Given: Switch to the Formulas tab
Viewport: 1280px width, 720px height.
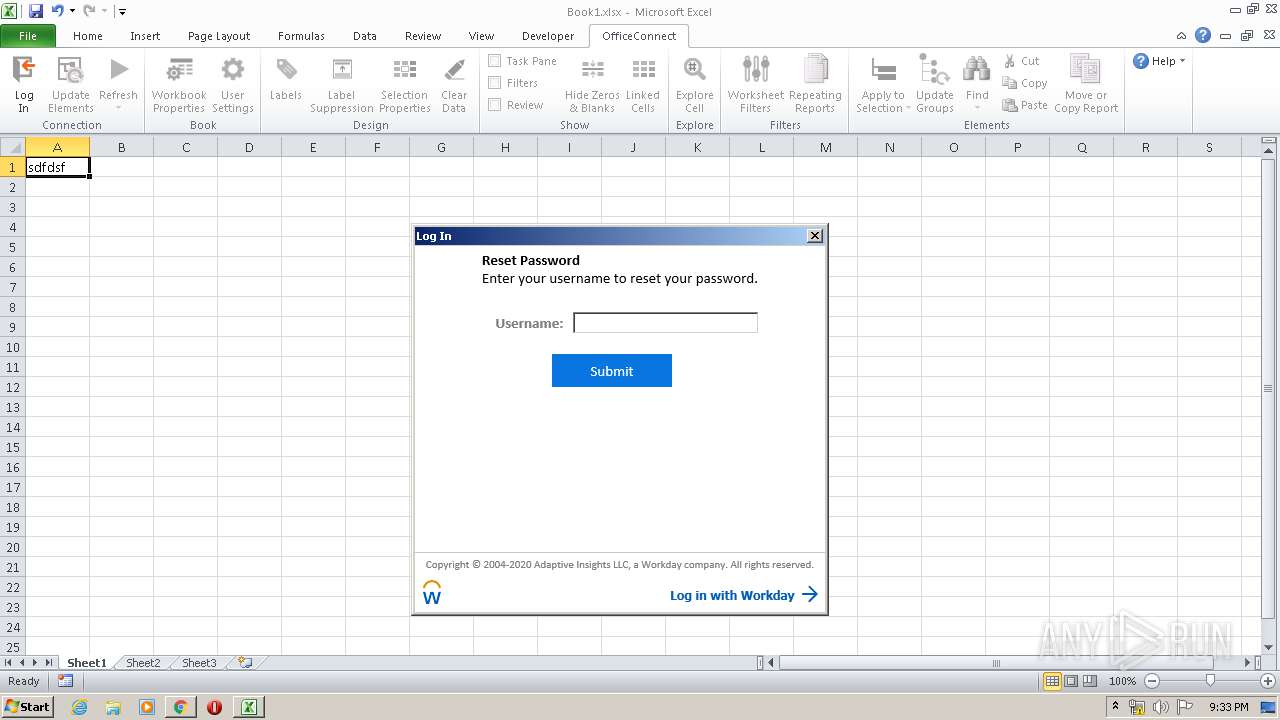Looking at the screenshot, I should click(301, 36).
